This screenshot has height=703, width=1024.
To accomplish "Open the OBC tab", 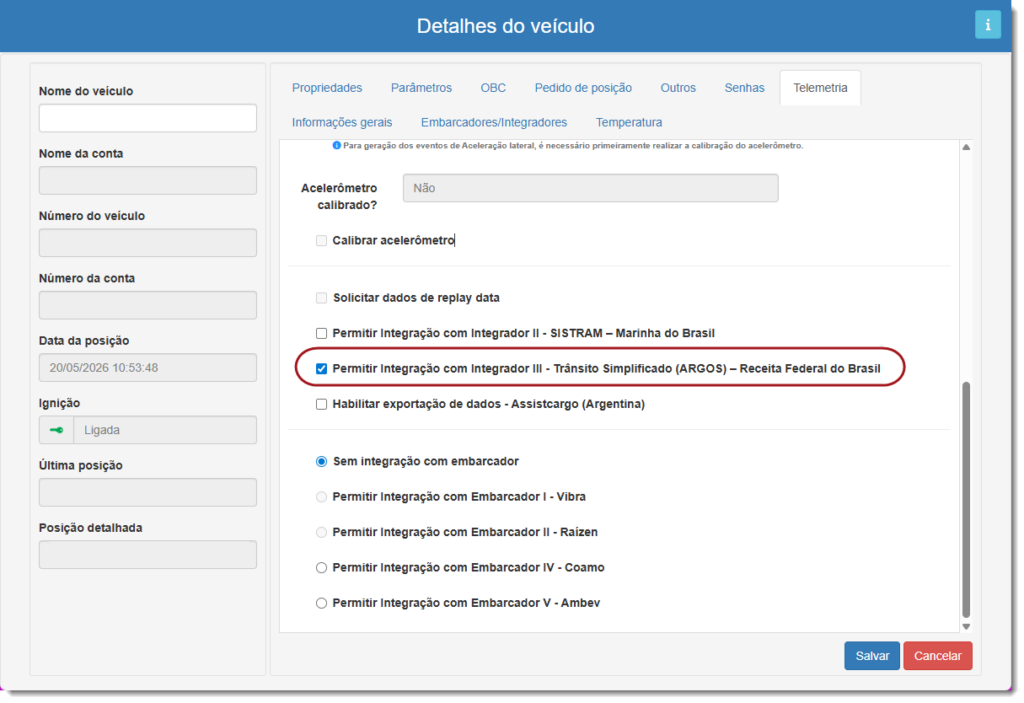I will click(493, 88).
